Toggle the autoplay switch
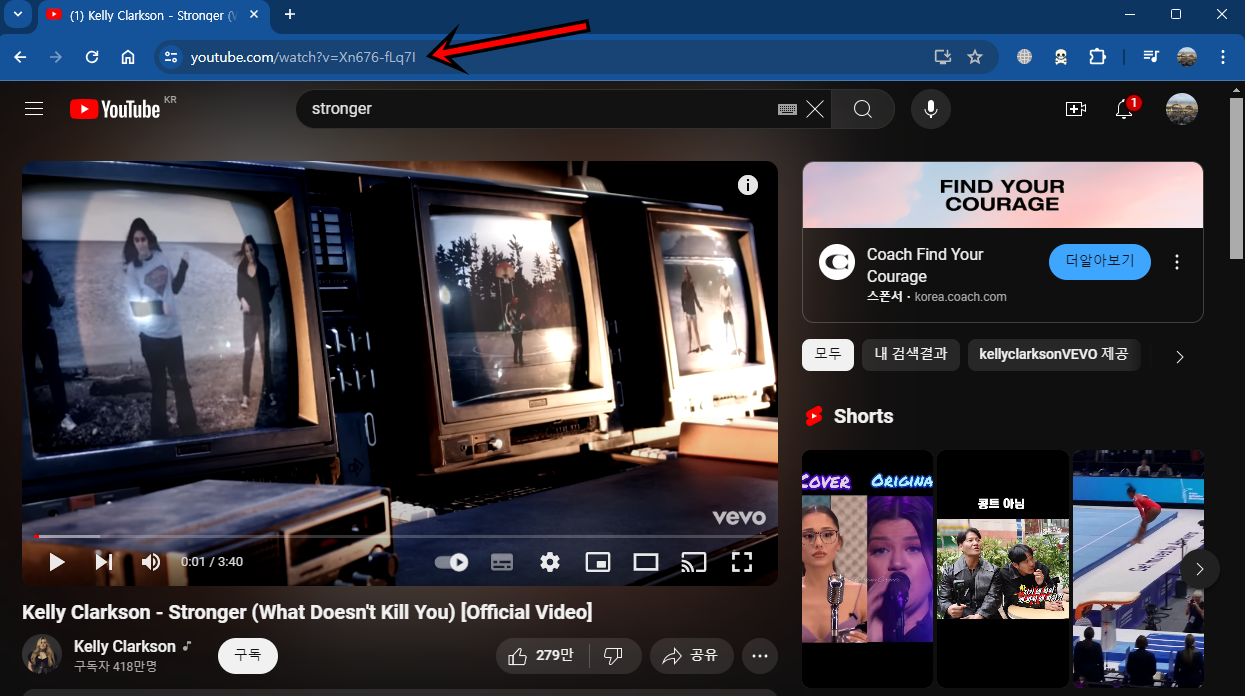1245x696 pixels. point(452,562)
